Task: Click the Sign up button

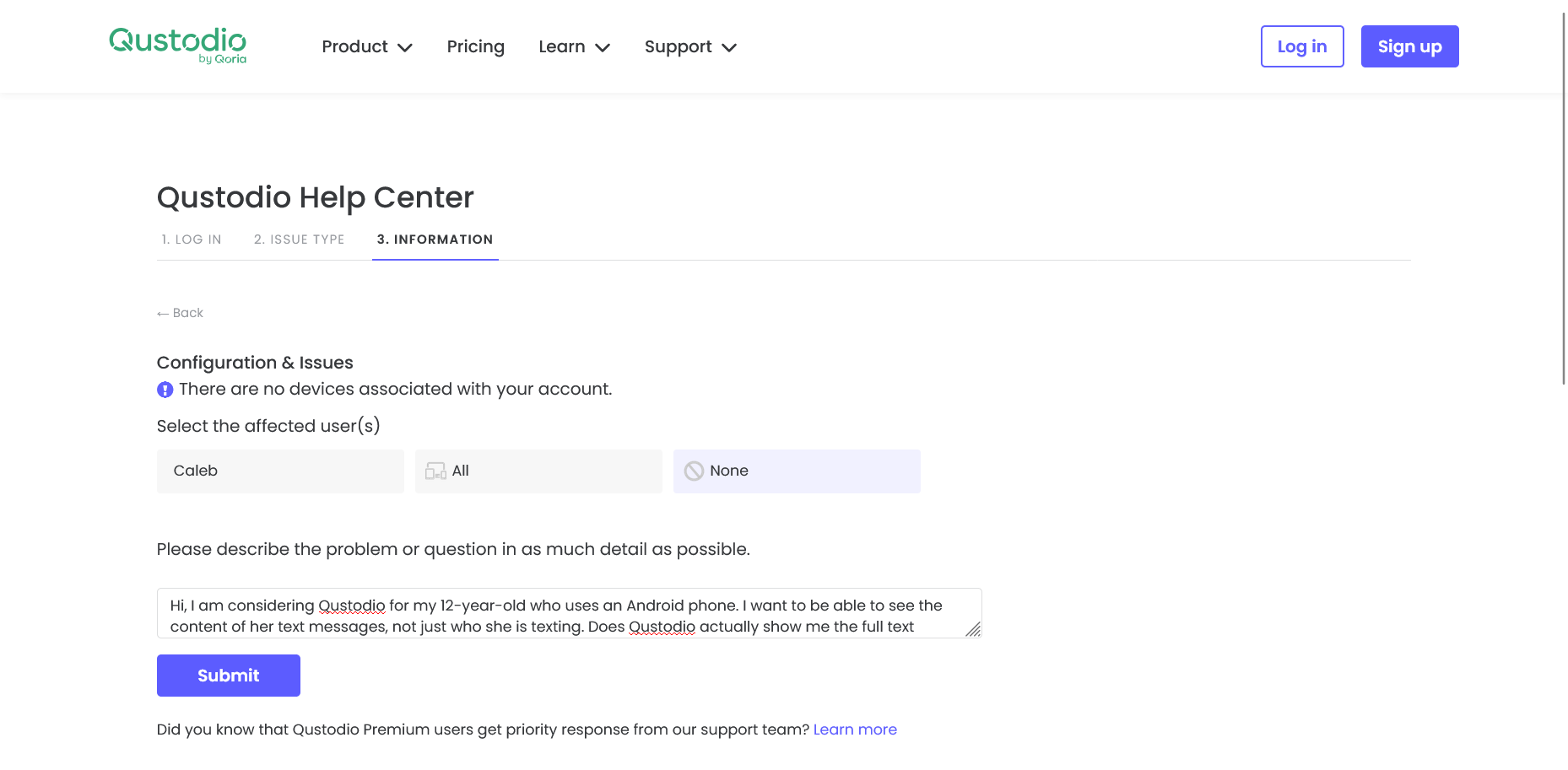Action: [1410, 46]
